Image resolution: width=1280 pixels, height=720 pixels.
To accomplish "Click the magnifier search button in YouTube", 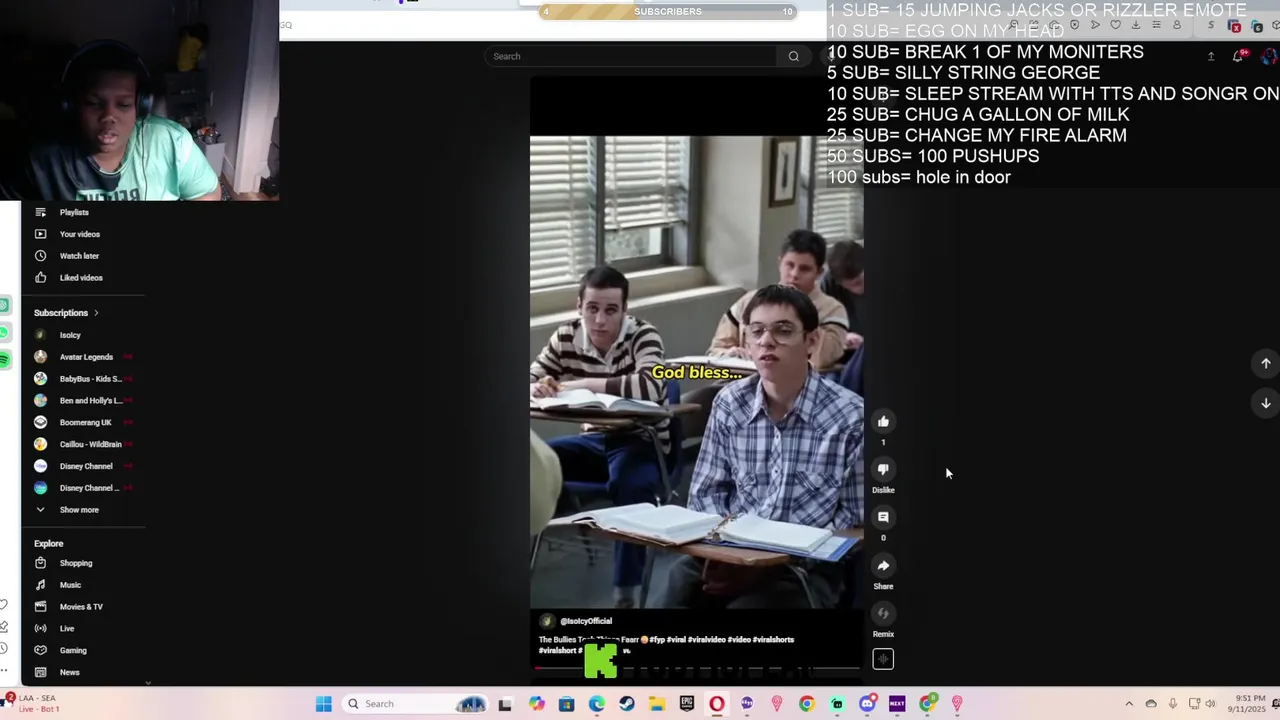I will tap(794, 56).
